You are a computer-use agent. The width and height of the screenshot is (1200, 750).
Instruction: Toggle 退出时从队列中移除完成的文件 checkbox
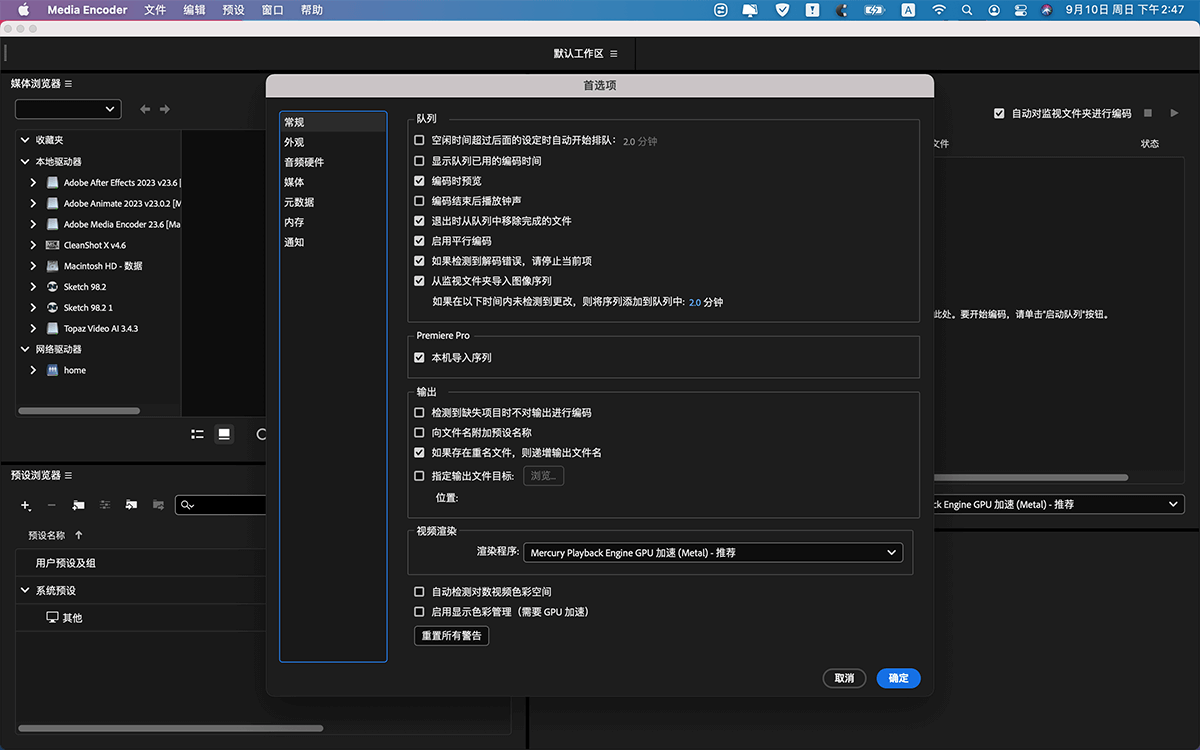coord(420,221)
